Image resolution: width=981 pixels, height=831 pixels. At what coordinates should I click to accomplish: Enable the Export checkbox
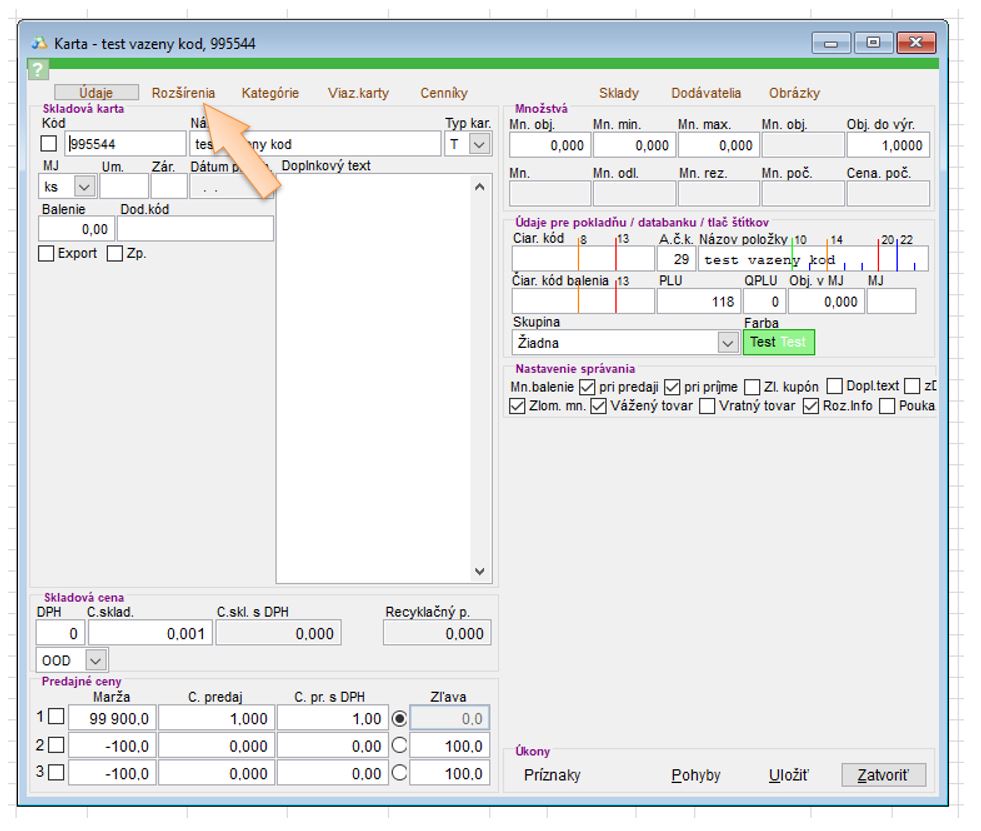pyautogui.click(x=47, y=254)
